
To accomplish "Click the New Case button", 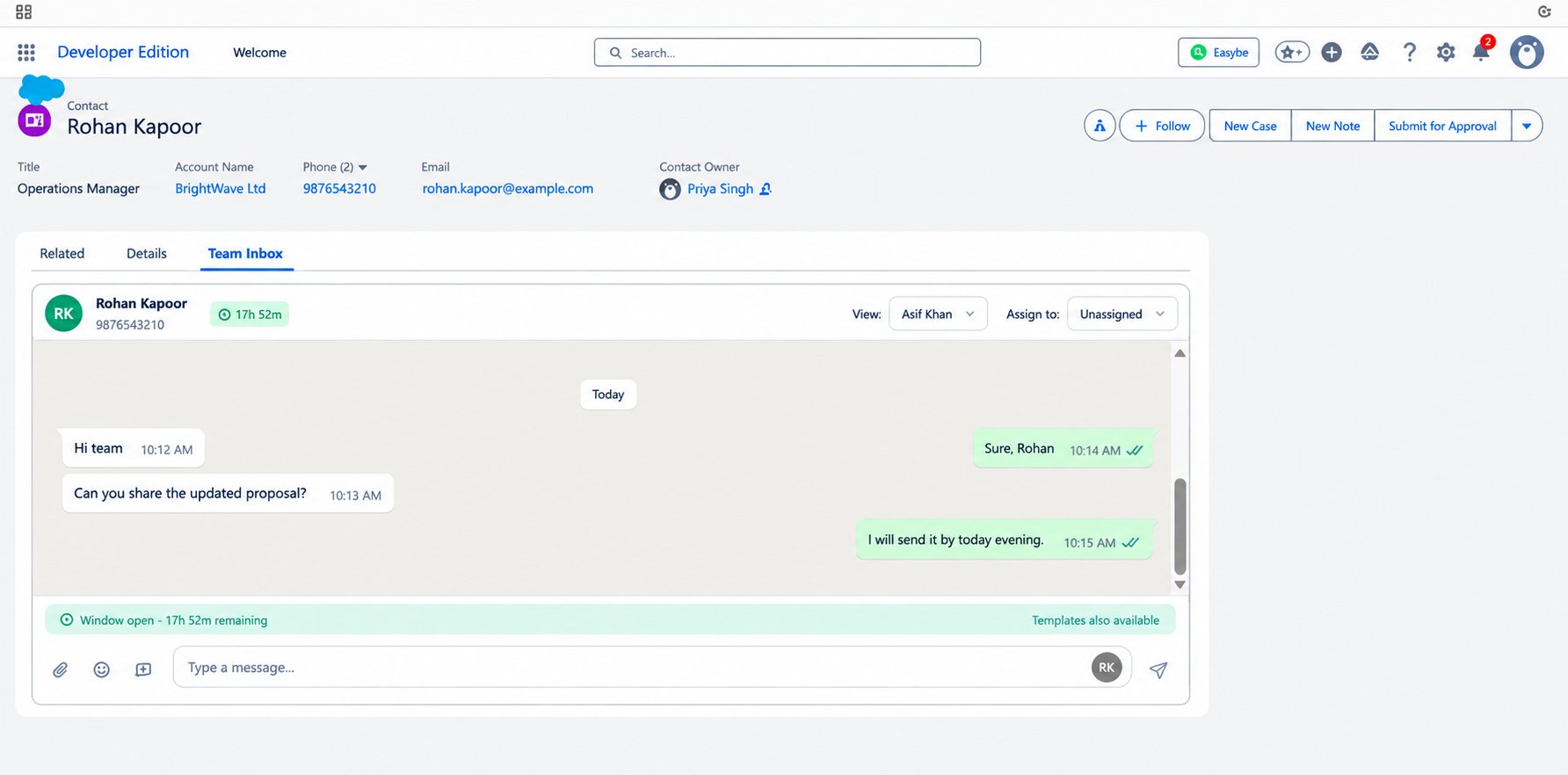I will (x=1250, y=126).
